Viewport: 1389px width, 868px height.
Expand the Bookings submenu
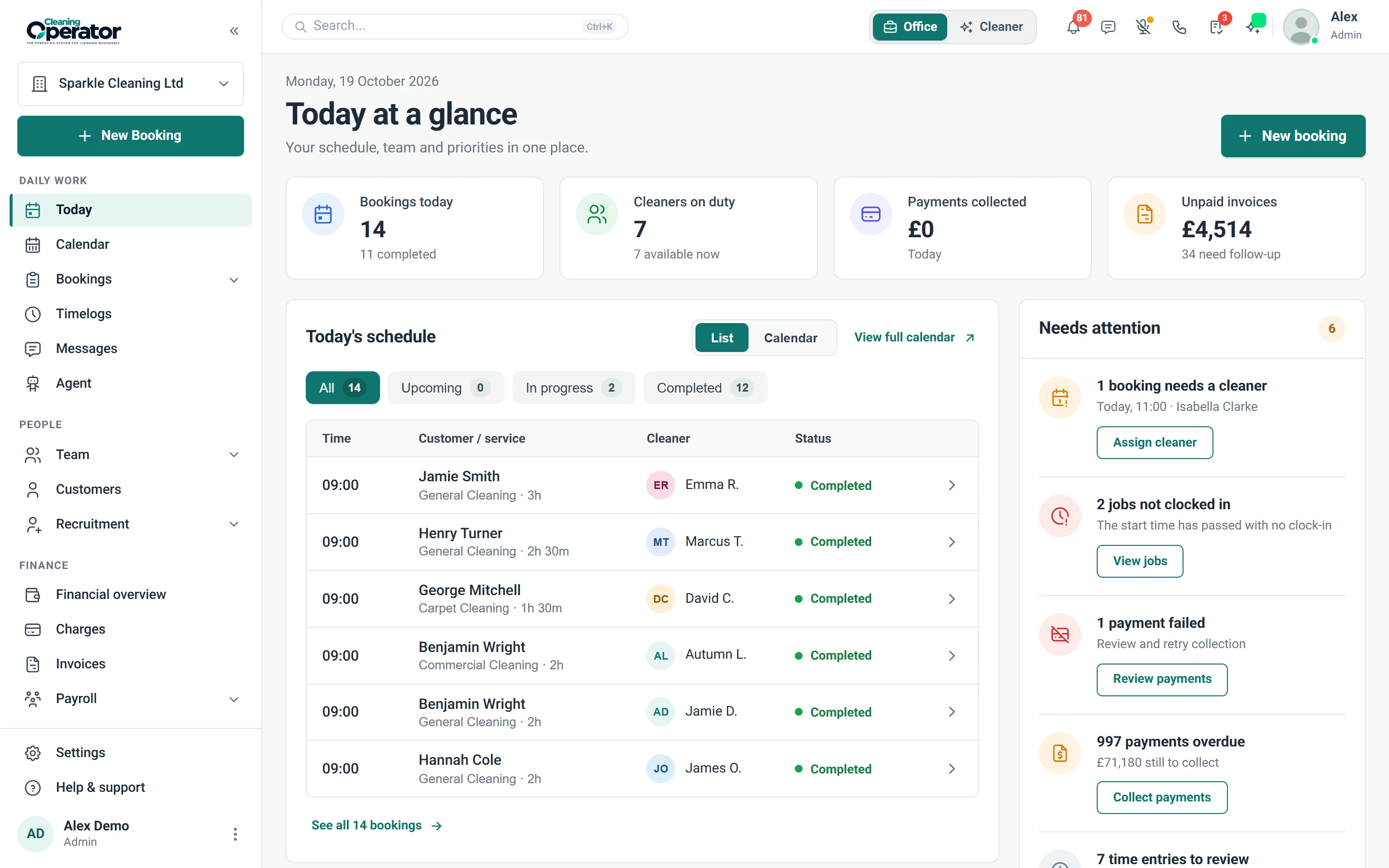point(233,280)
